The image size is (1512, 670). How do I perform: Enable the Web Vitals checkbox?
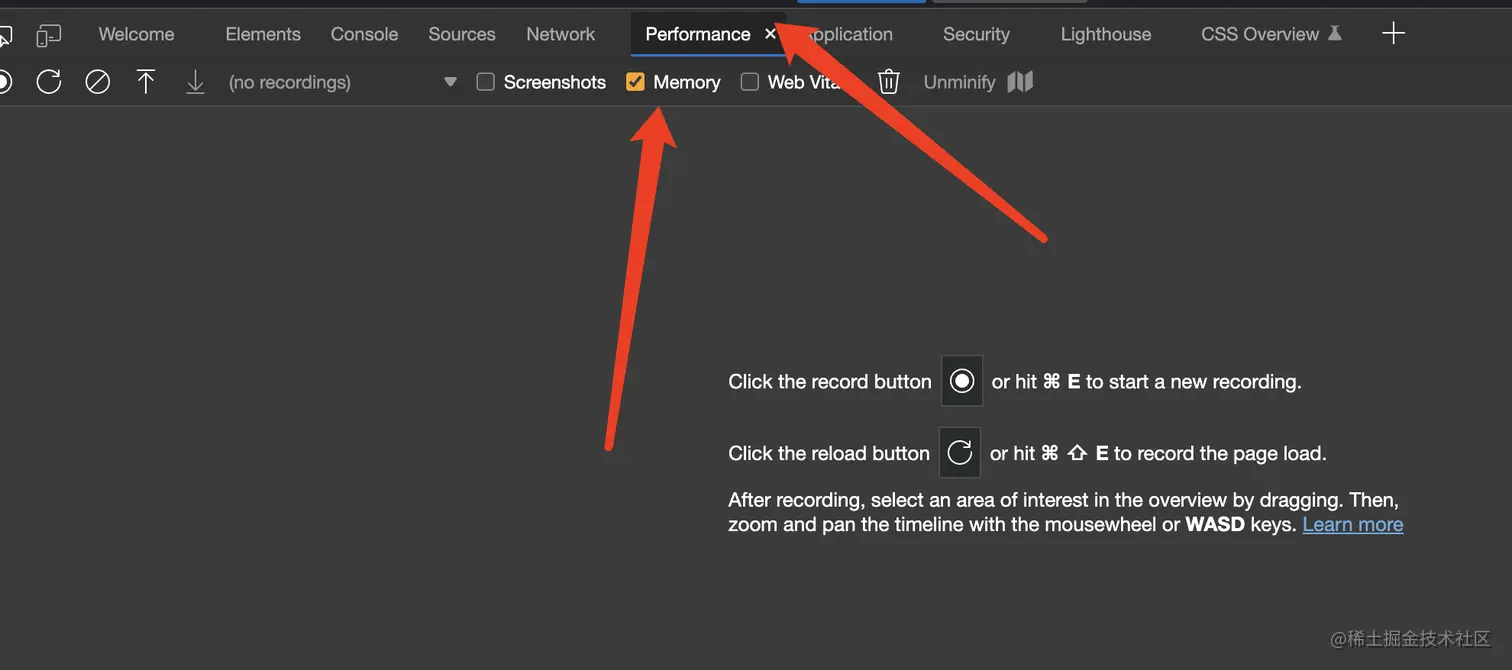750,82
